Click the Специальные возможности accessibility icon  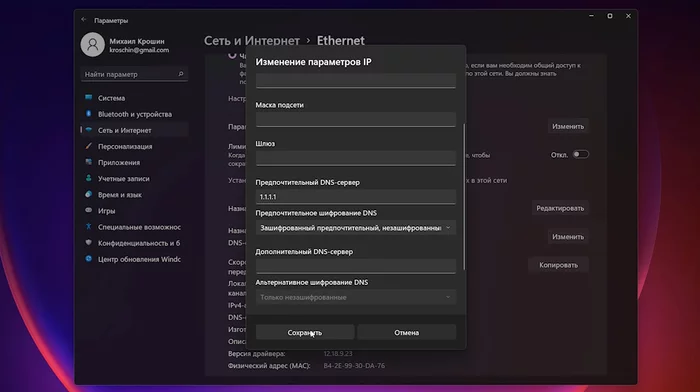pyautogui.click(x=88, y=227)
